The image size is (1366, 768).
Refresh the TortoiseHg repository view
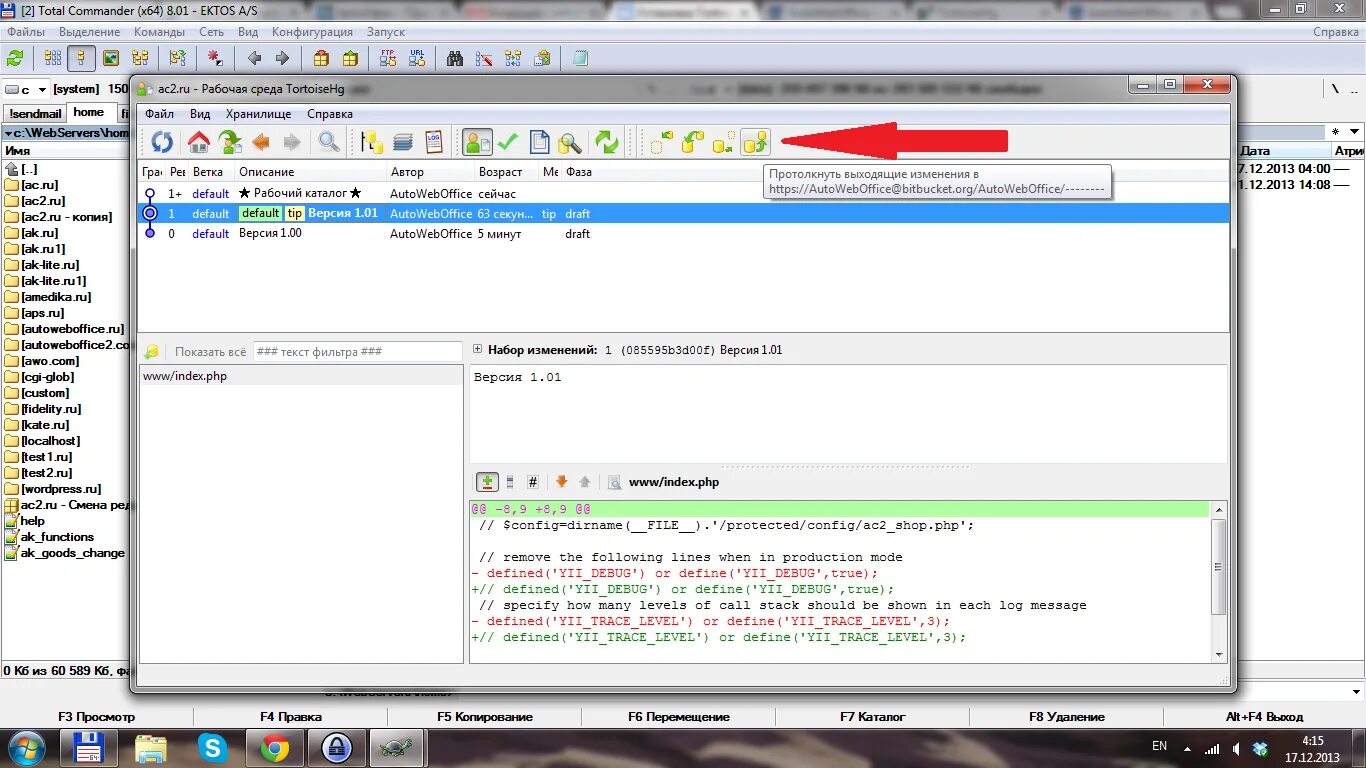tap(162, 142)
